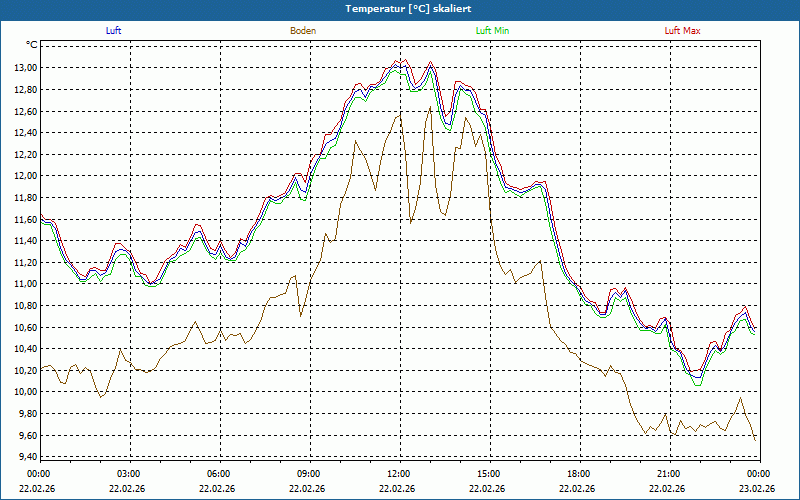Click the 'Luft' legend label
Screen dimensions: 800x500
tap(113, 31)
